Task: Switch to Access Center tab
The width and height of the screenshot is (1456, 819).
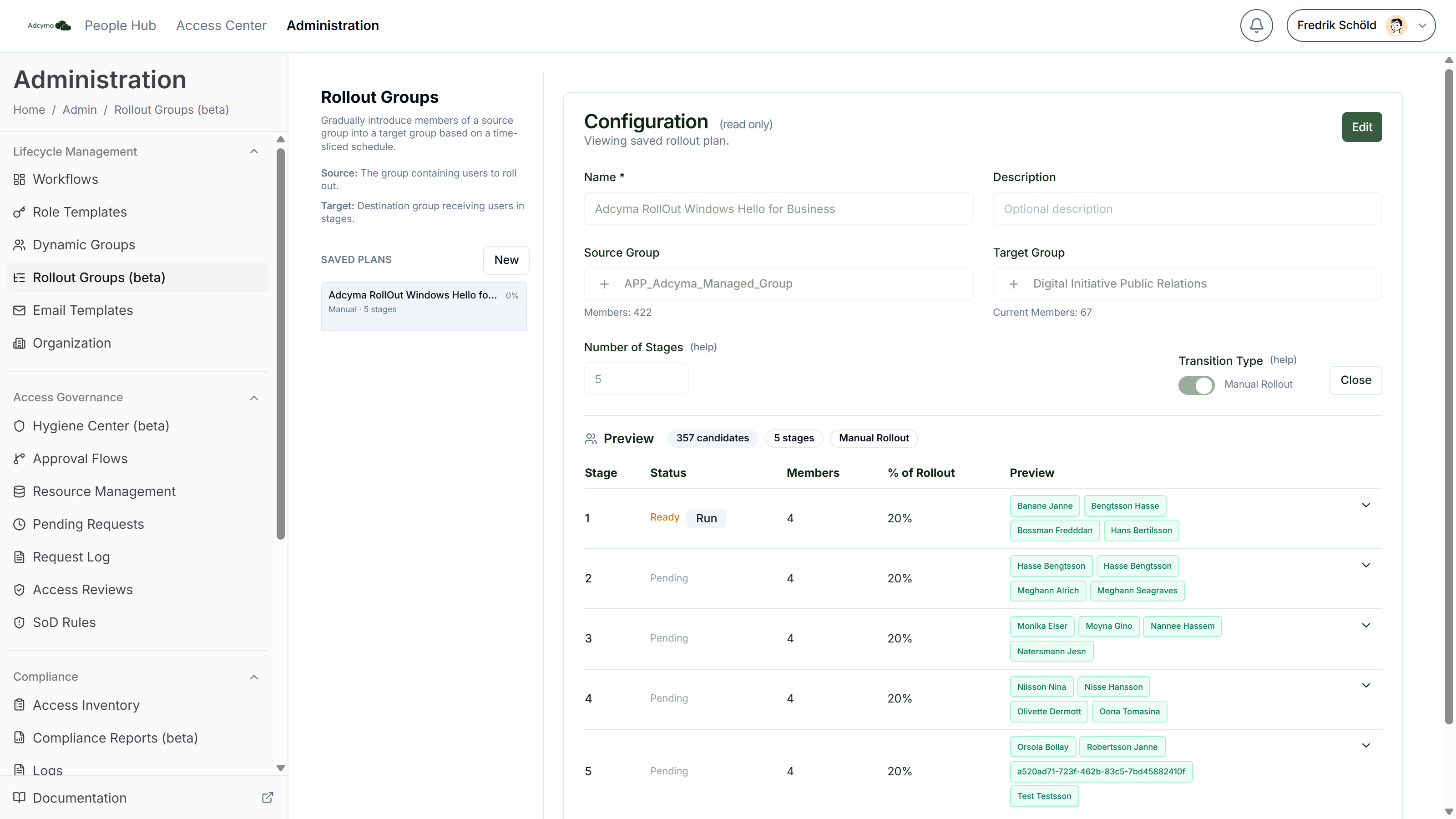Action: click(221, 25)
